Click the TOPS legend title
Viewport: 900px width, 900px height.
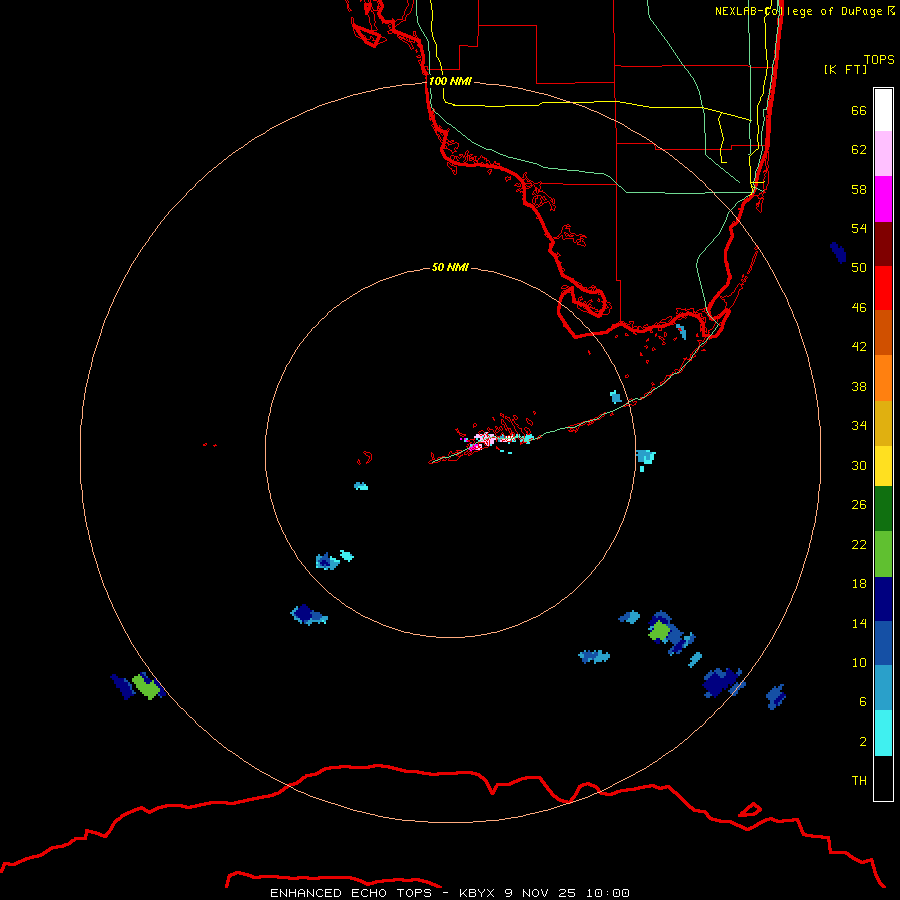(879, 59)
